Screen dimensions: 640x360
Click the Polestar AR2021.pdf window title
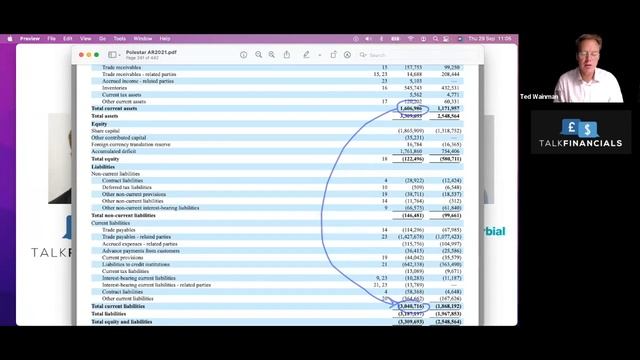151,52
